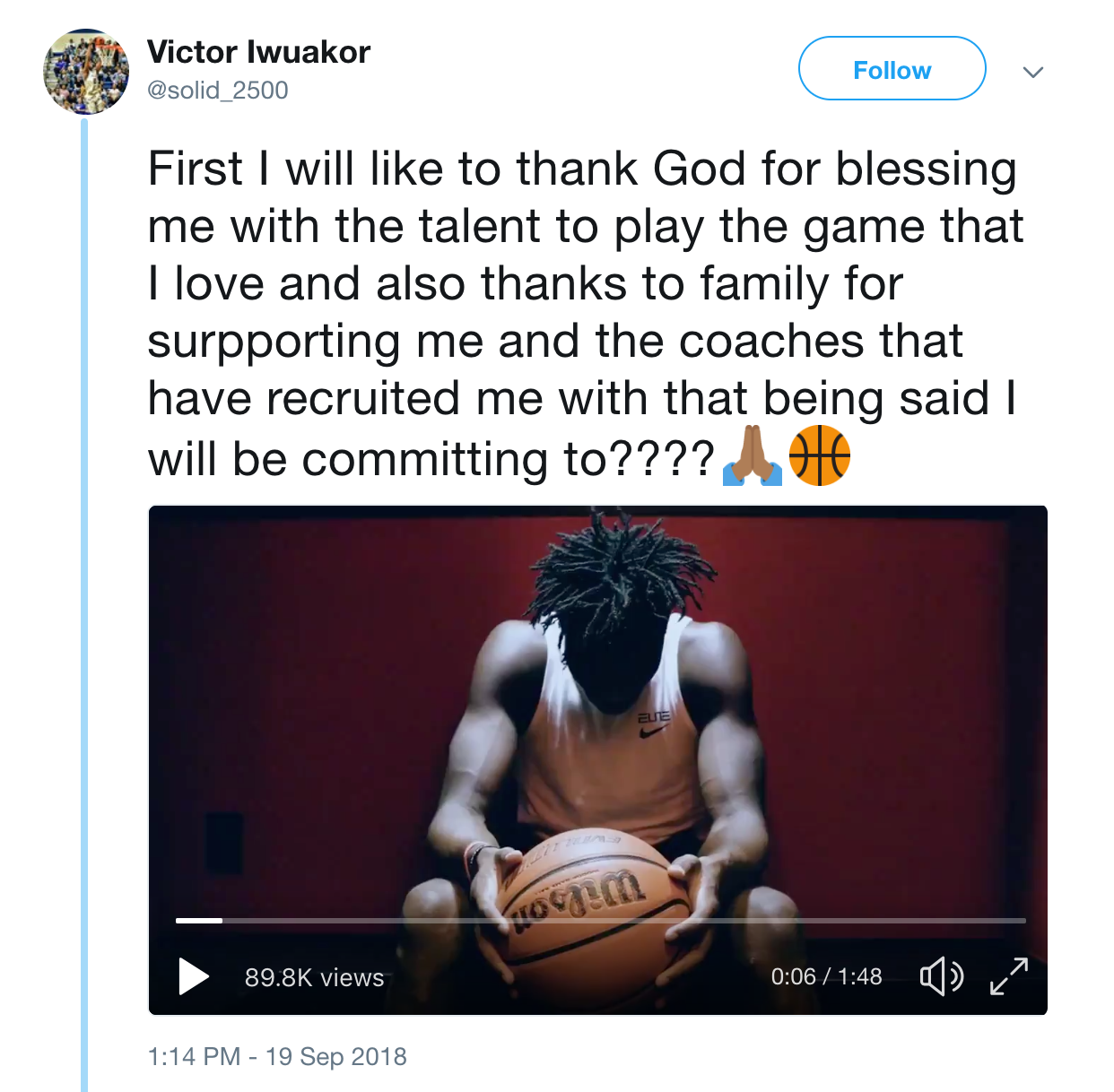Click the white played portion of the progress bar
The width and height of the screenshot is (1114, 1092).
pos(199,921)
